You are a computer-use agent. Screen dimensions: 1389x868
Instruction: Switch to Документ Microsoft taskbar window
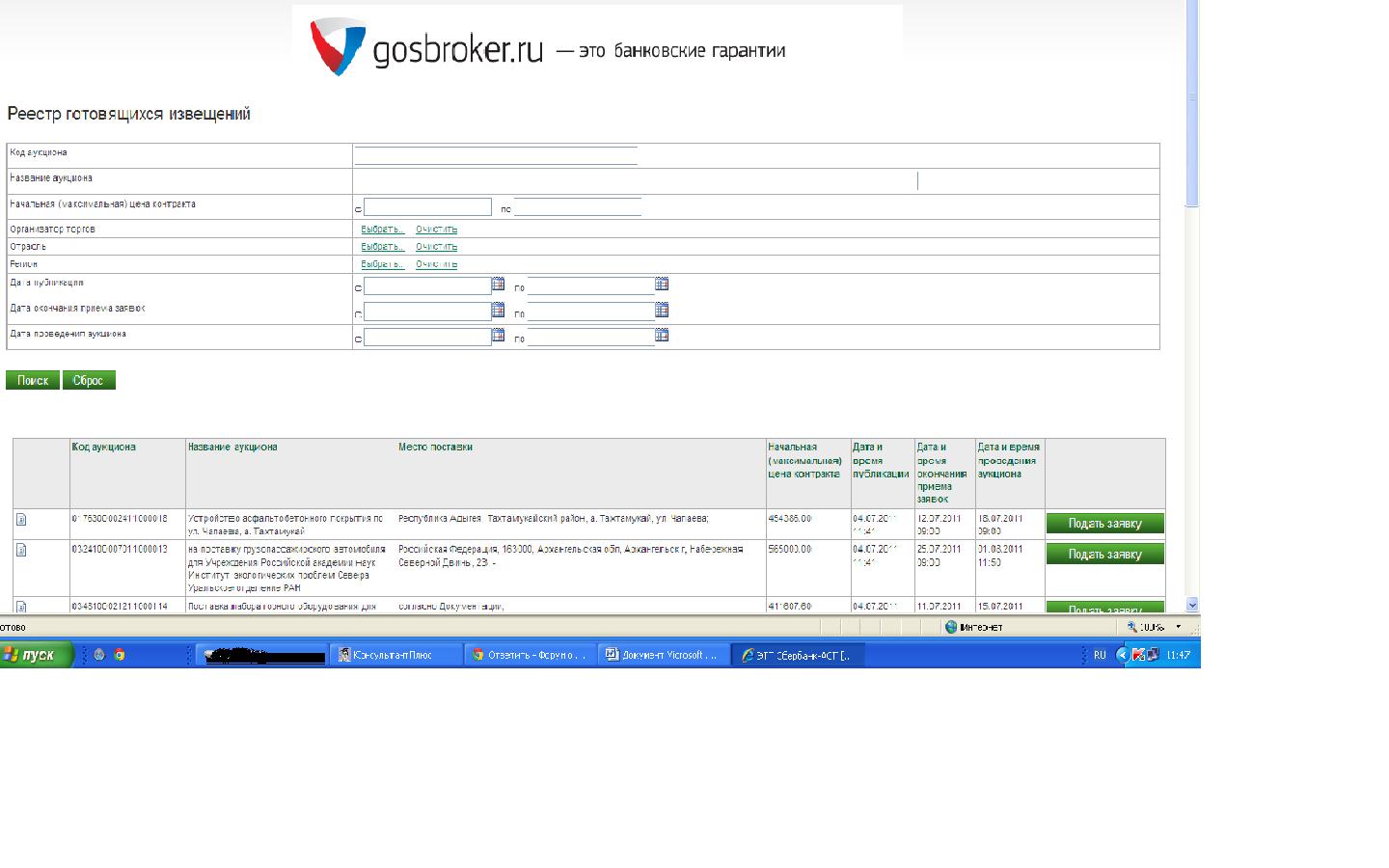(x=663, y=655)
